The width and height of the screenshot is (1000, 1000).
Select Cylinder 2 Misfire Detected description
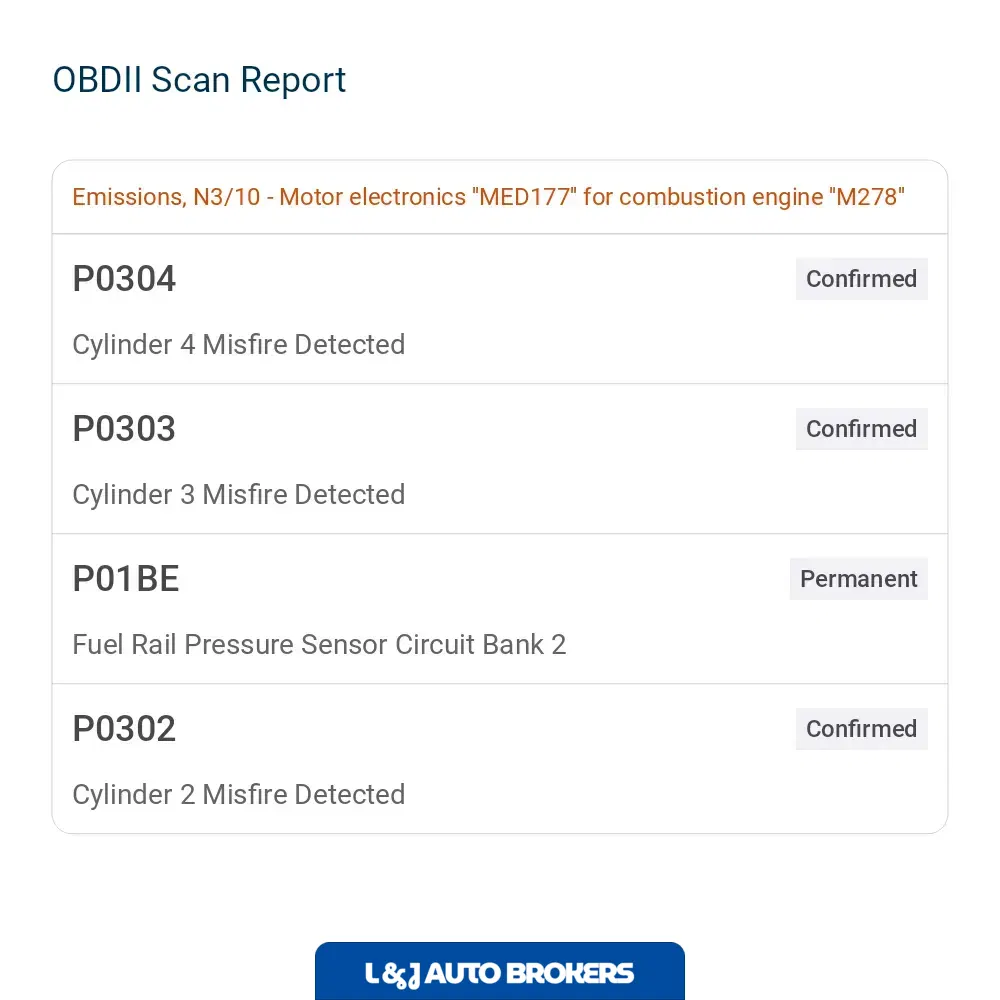[x=239, y=794]
